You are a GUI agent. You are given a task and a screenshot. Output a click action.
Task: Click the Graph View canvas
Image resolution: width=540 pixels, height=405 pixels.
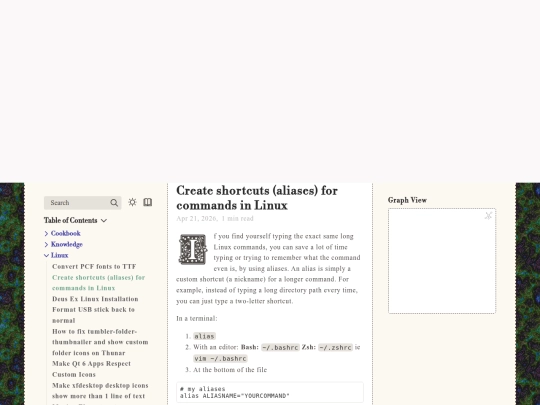tap(442, 261)
